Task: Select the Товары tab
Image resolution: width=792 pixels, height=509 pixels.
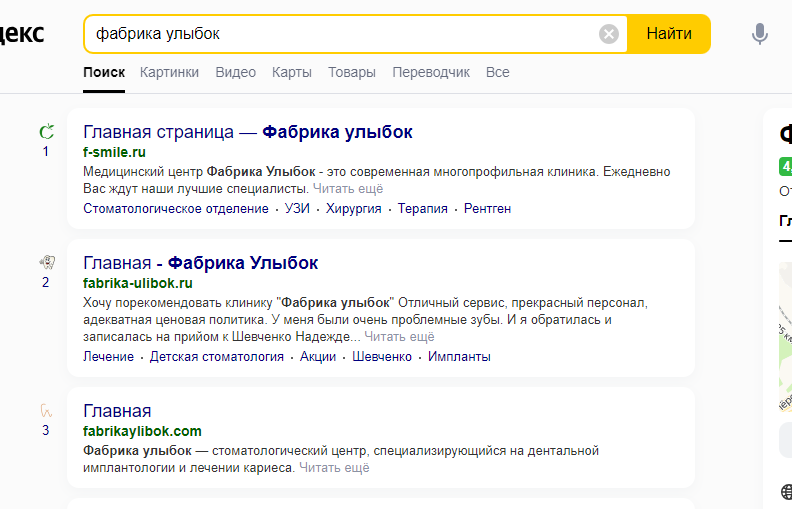Action: coord(352,72)
